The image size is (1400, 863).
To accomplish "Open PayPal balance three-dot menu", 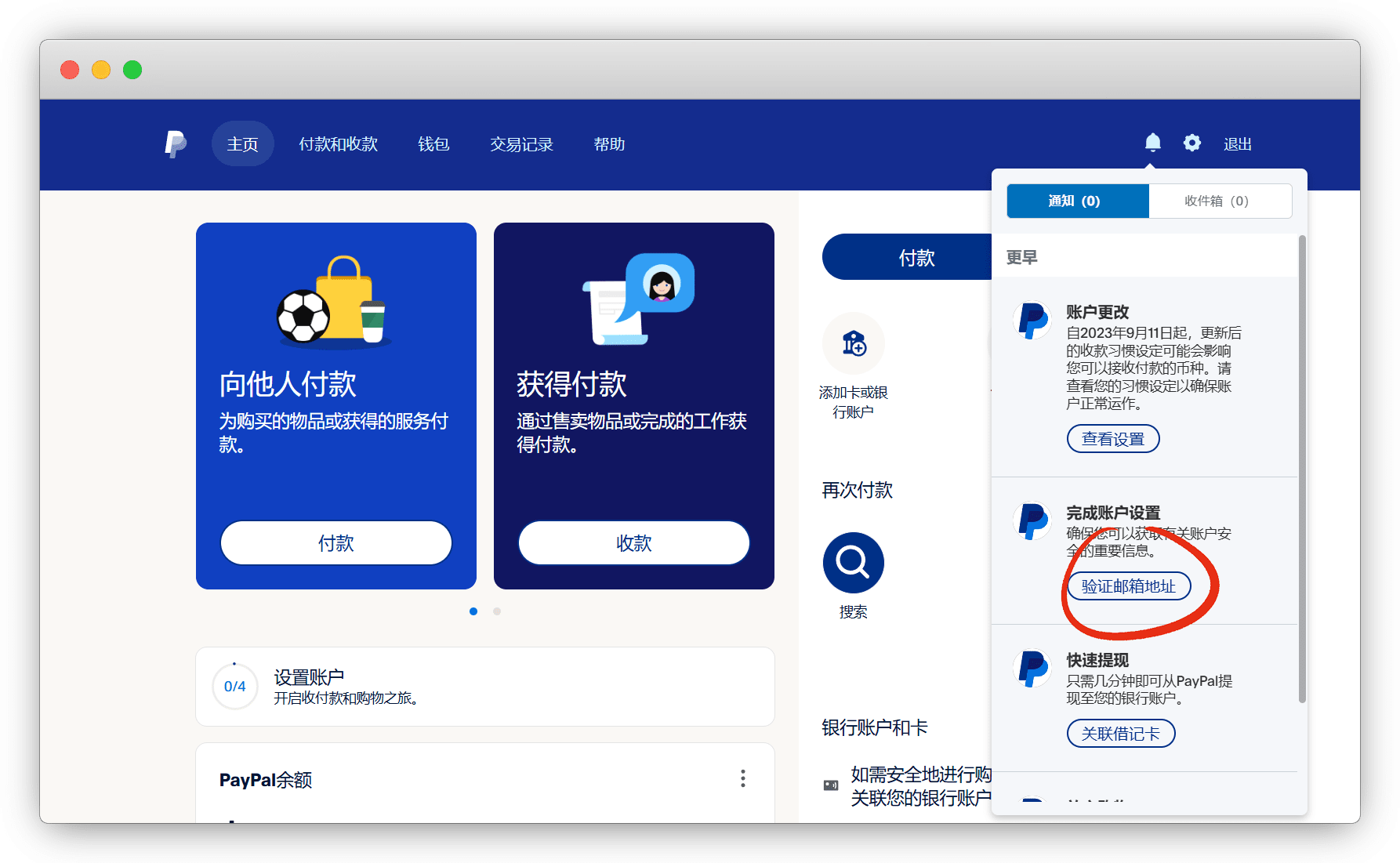I will click(742, 778).
